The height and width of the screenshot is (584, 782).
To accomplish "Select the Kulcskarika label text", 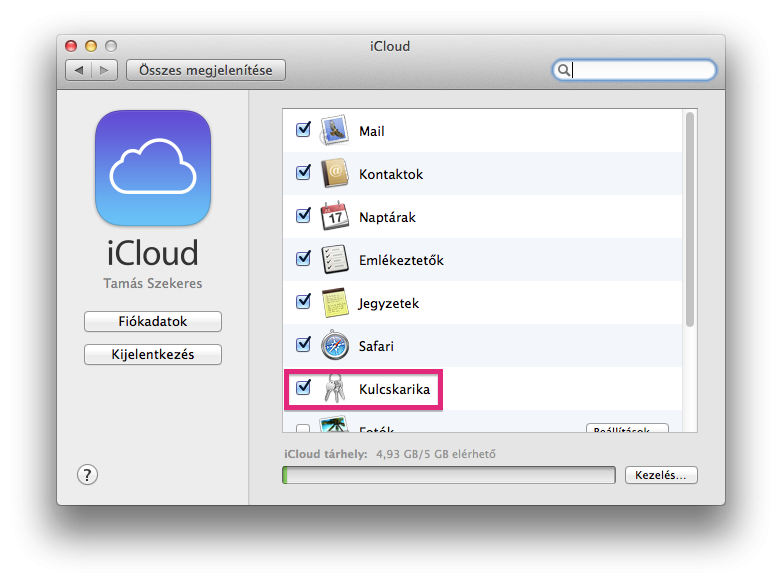I will 394,389.
